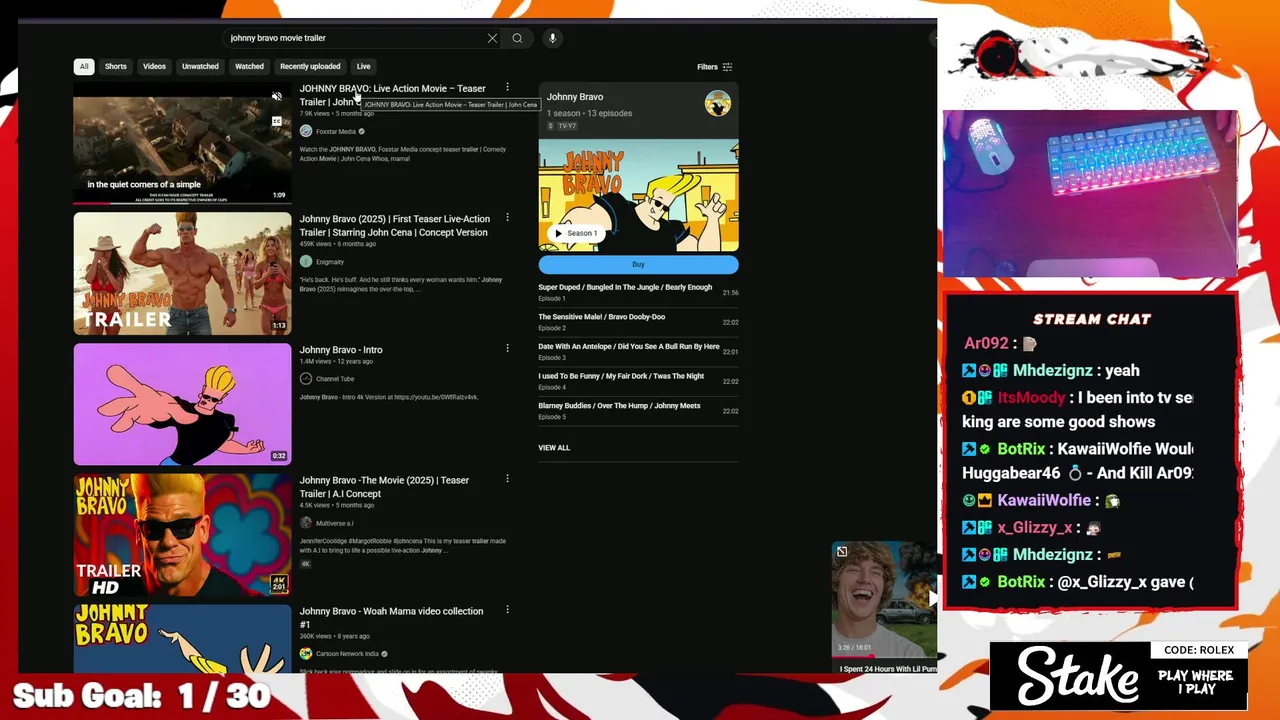The height and width of the screenshot is (720, 1280).
Task: Select the Videos filter chip
Action: [x=154, y=67]
